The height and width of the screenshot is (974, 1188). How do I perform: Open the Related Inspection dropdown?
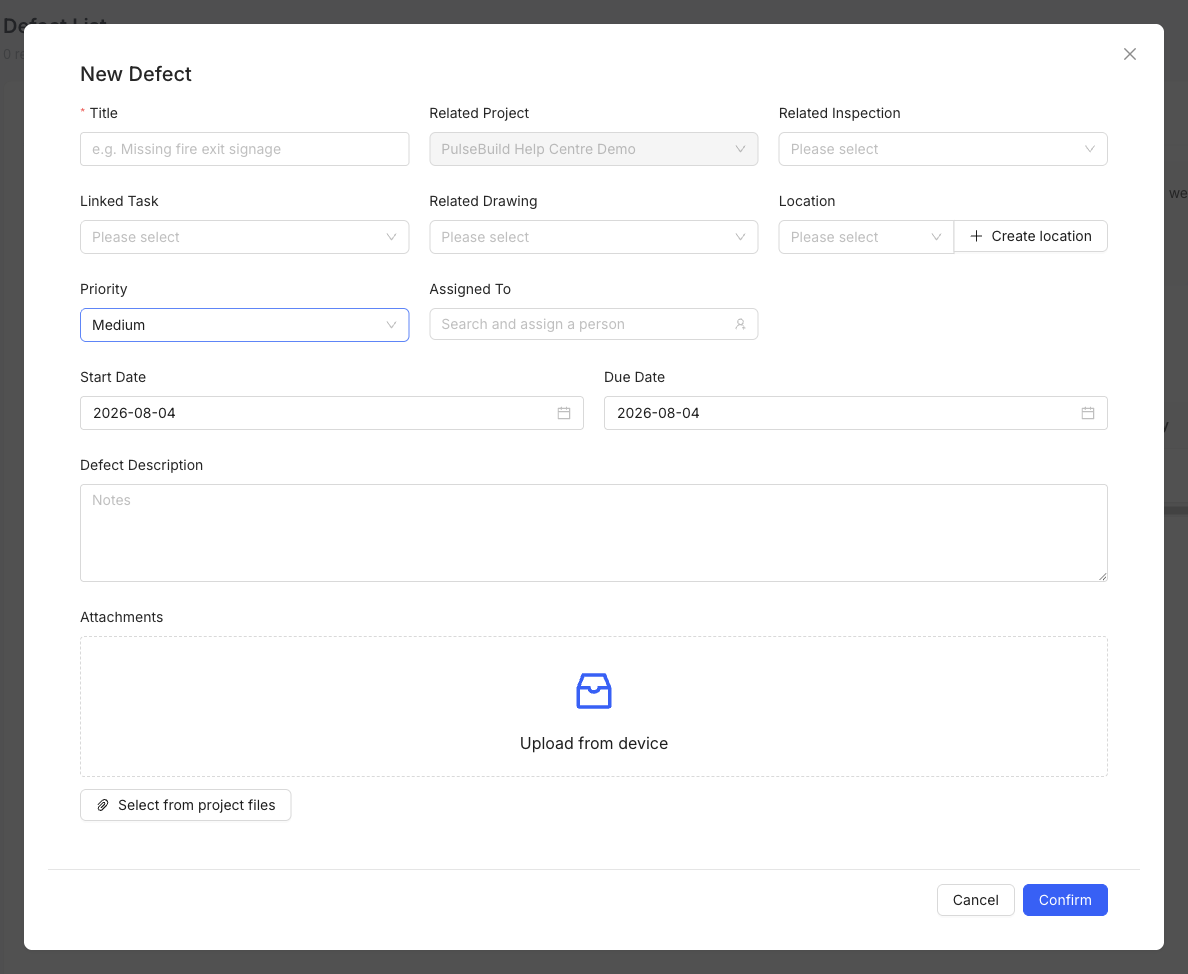click(943, 149)
